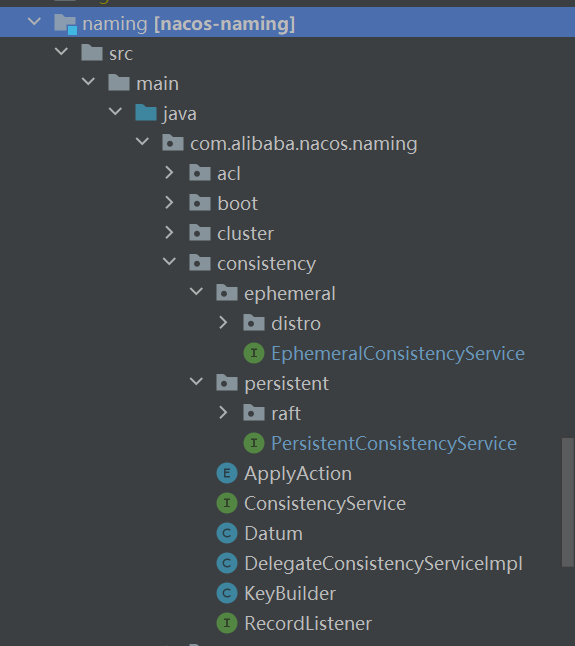Click the RecordListener interface icon

pyautogui.click(x=227, y=623)
